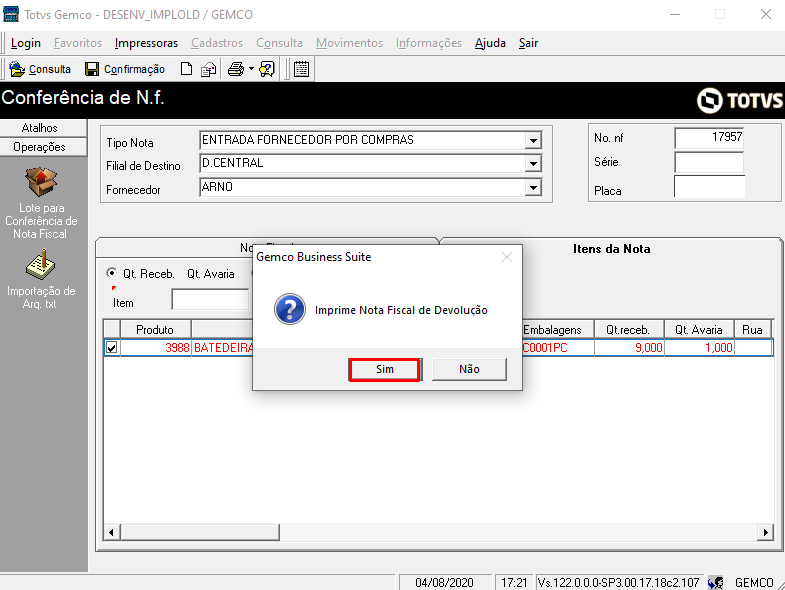
Task: Click the copy document toolbar icon
Action: coord(208,69)
